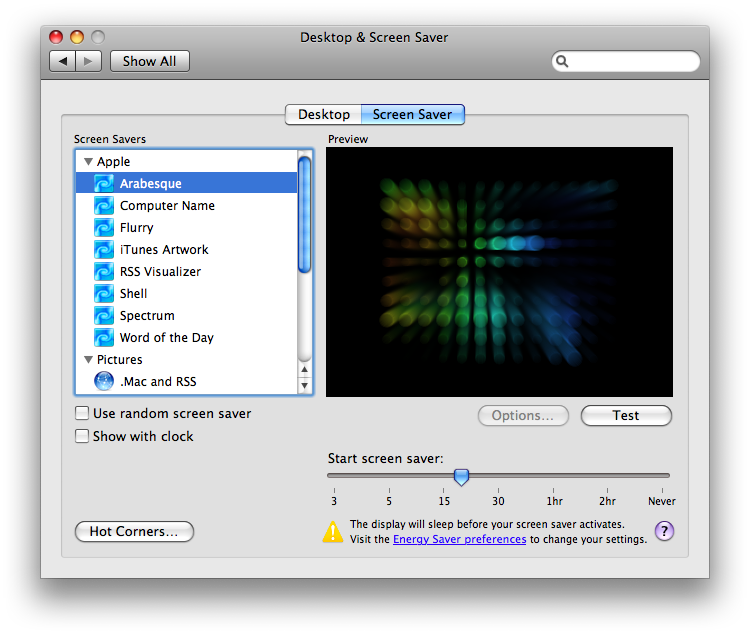Viewport: 750px width, 634px height.
Task: Click the yellow warning triangle icon
Action: 333,532
